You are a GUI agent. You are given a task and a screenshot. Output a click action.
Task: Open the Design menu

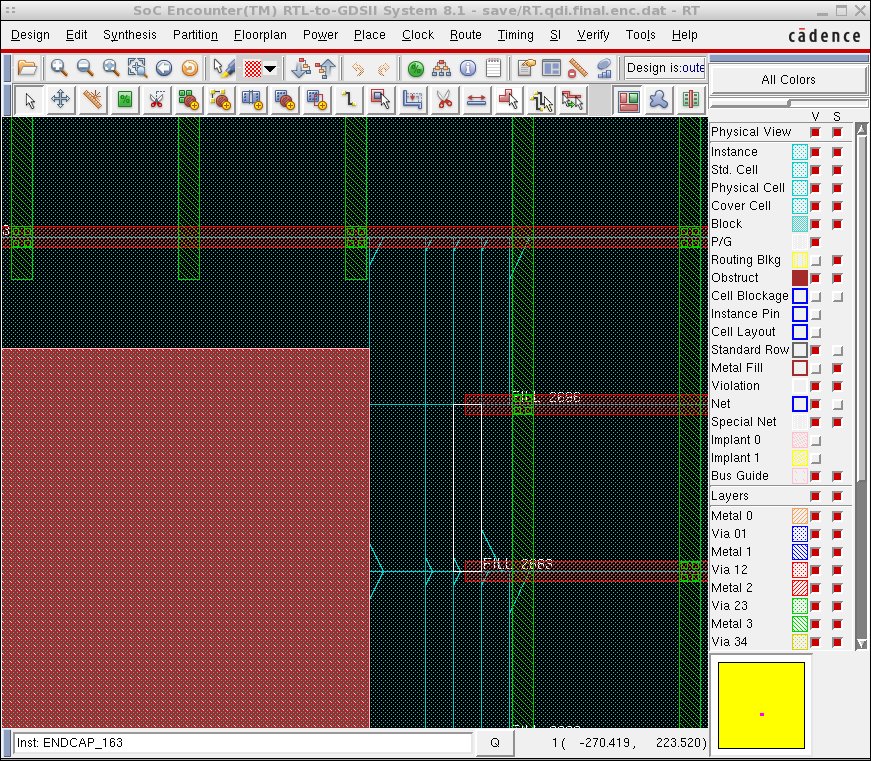tap(30, 35)
